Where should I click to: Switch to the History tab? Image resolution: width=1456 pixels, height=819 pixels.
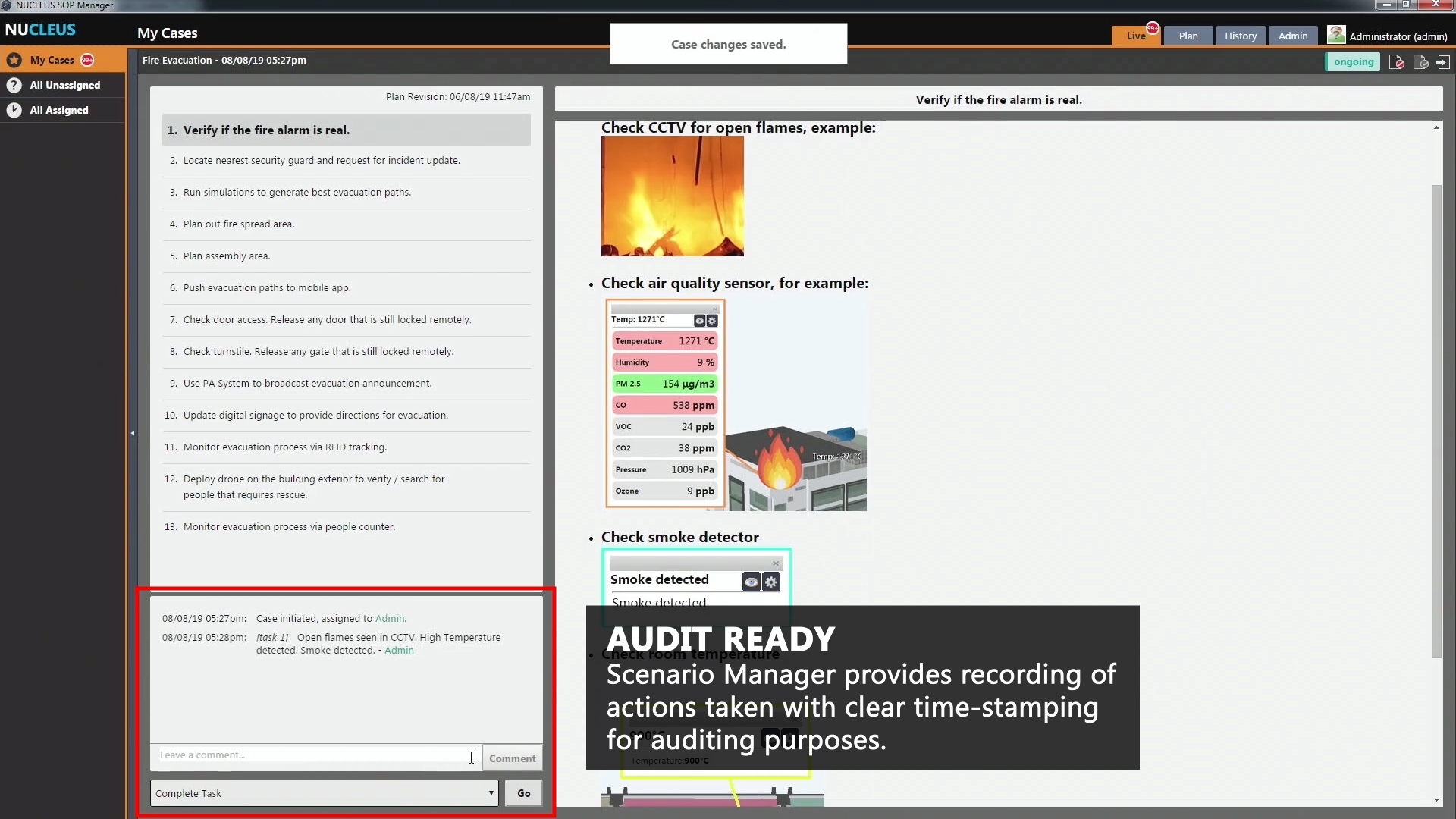coord(1241,36)
